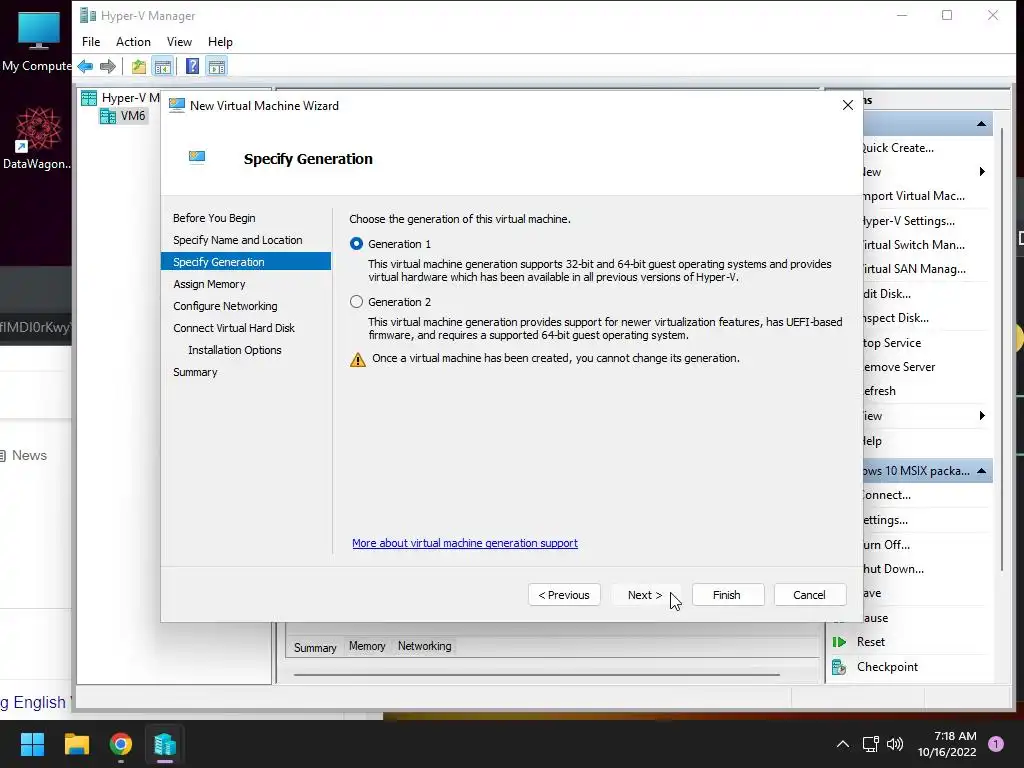Open Virtual Switch Manager action
The image size is (1024, 768).
coord(913,245)
